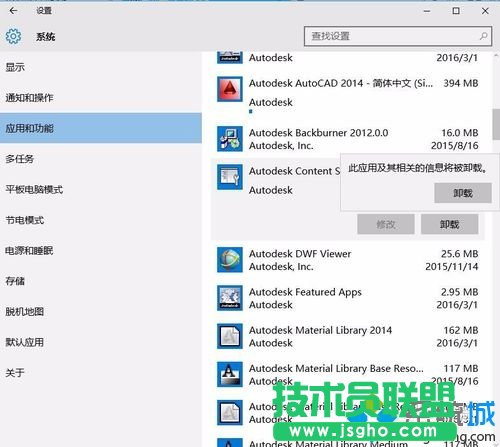Select Autodesk AutoCAD 2014 entry name
Image resolution: width=500 pixels, height=447 pixels.
tap(341, 83)
